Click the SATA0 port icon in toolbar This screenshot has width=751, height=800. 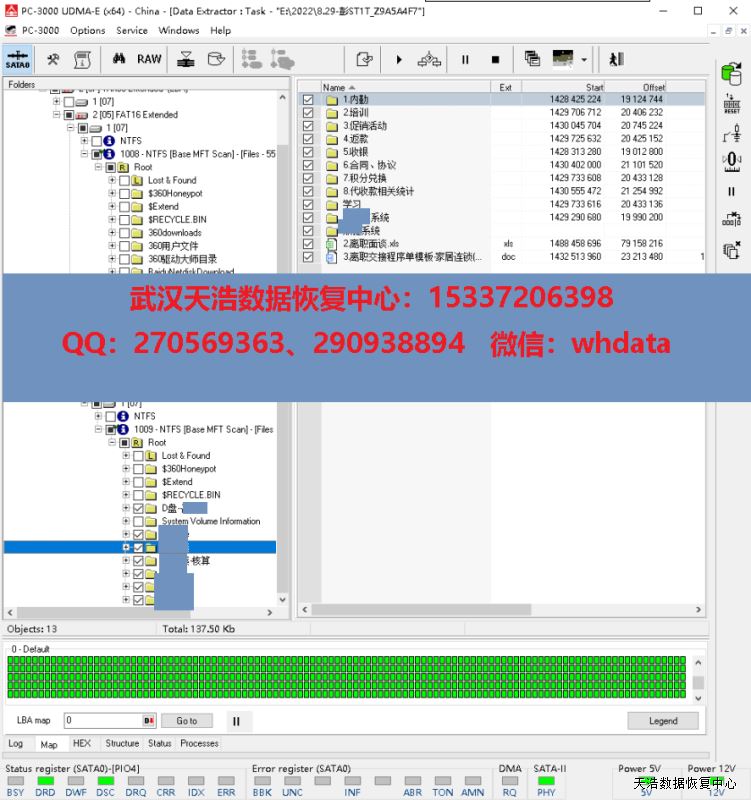17,60
